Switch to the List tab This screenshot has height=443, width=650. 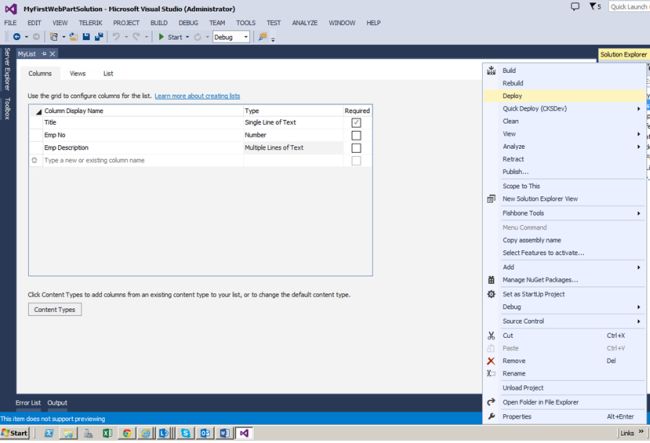coord(108,73)
